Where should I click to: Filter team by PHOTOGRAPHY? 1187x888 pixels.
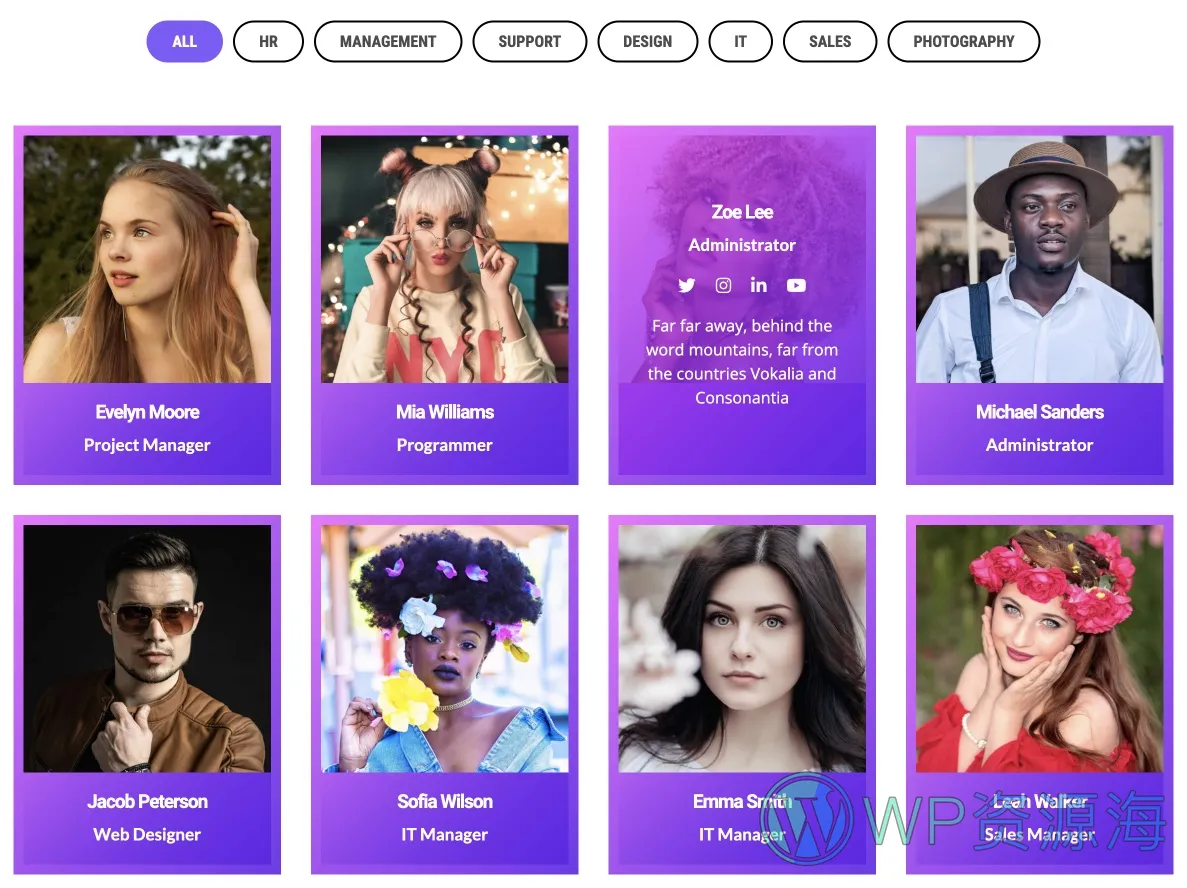(x=964, y=42)
